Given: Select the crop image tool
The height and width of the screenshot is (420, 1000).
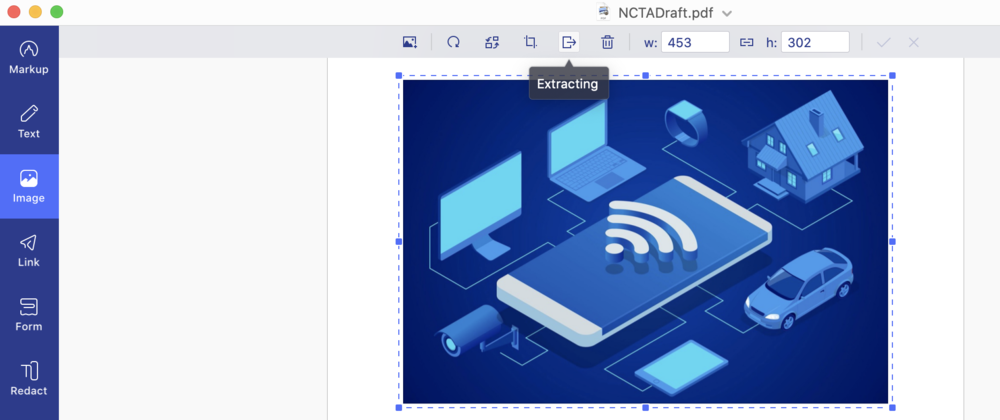Looking at the screenshot, I should pyautogui.click(x=530, y=42).
